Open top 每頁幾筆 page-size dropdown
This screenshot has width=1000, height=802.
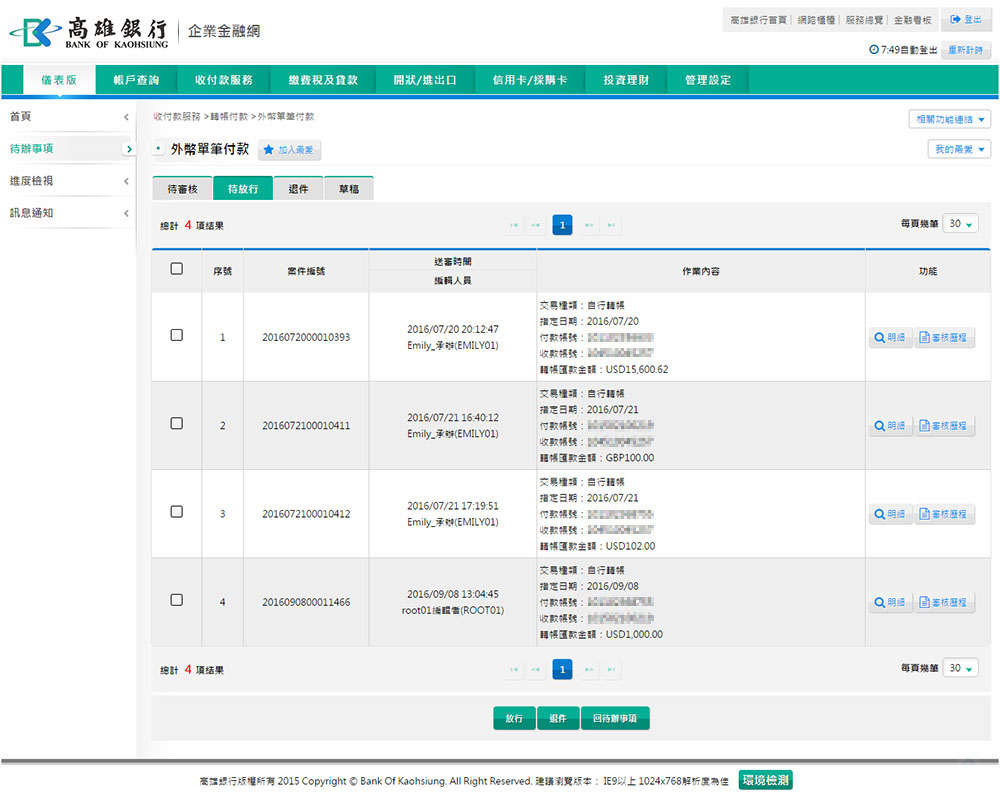[x=960, y=224]
